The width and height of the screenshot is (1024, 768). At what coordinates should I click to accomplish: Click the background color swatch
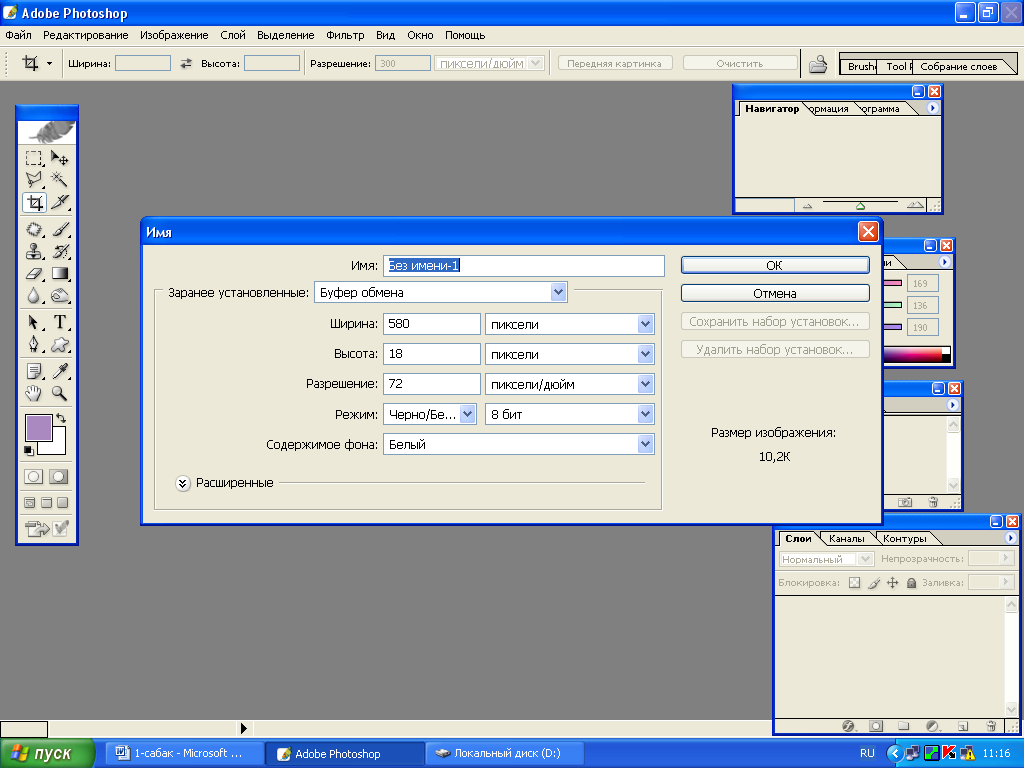click(x=57, y=446)
